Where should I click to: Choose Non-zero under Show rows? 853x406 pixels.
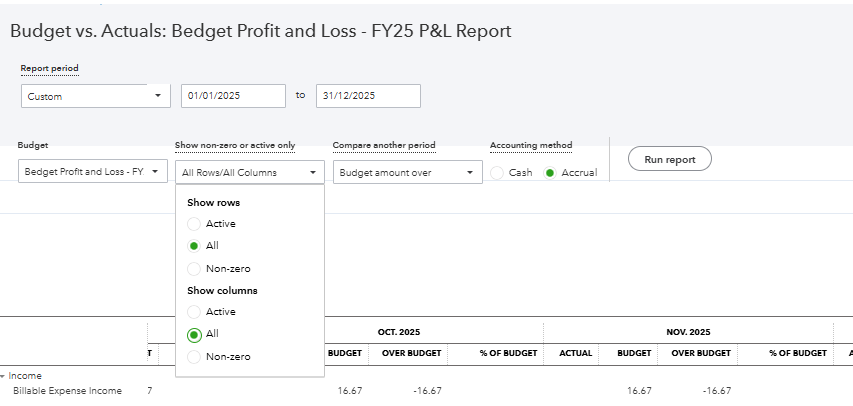[195, 268]
